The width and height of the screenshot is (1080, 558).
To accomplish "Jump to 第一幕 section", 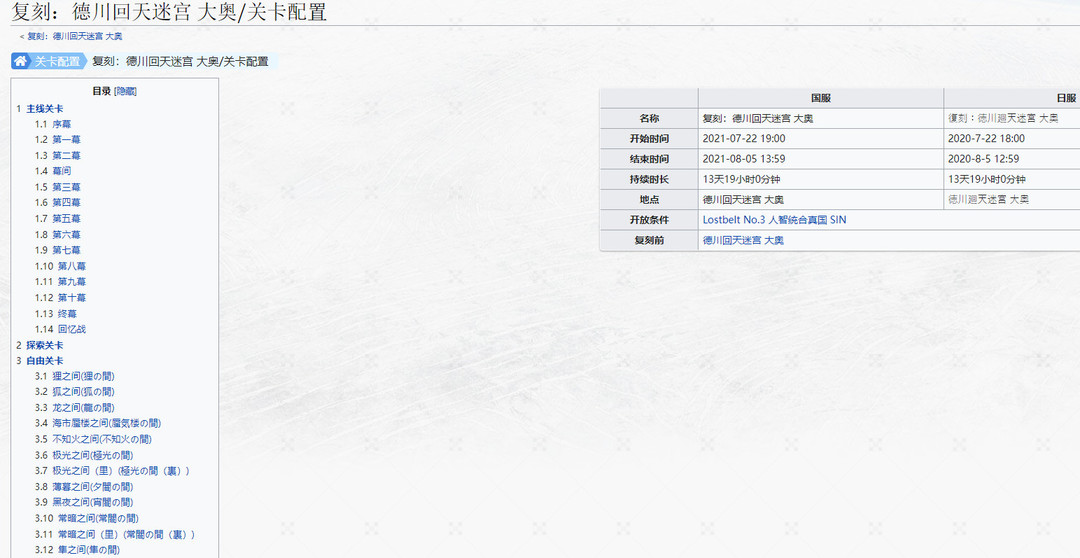I will click(66, 140).
